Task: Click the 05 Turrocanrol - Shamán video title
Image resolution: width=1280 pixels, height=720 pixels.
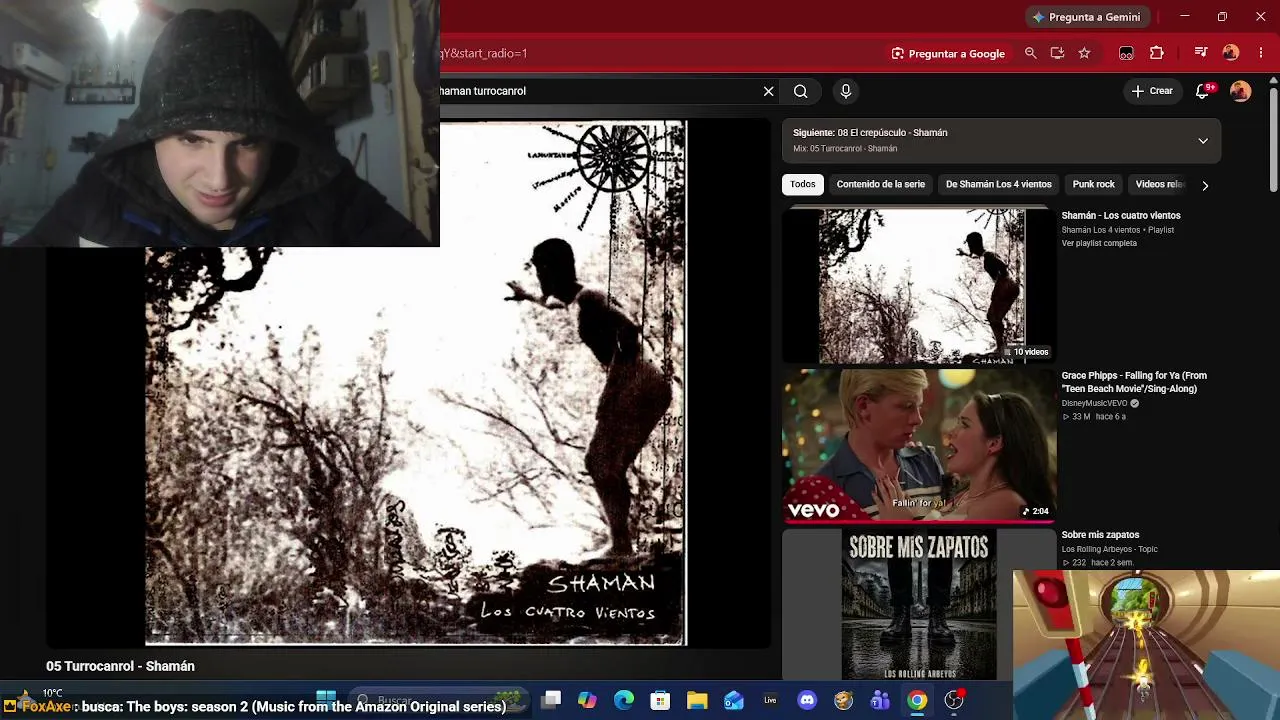Action: 120,666
